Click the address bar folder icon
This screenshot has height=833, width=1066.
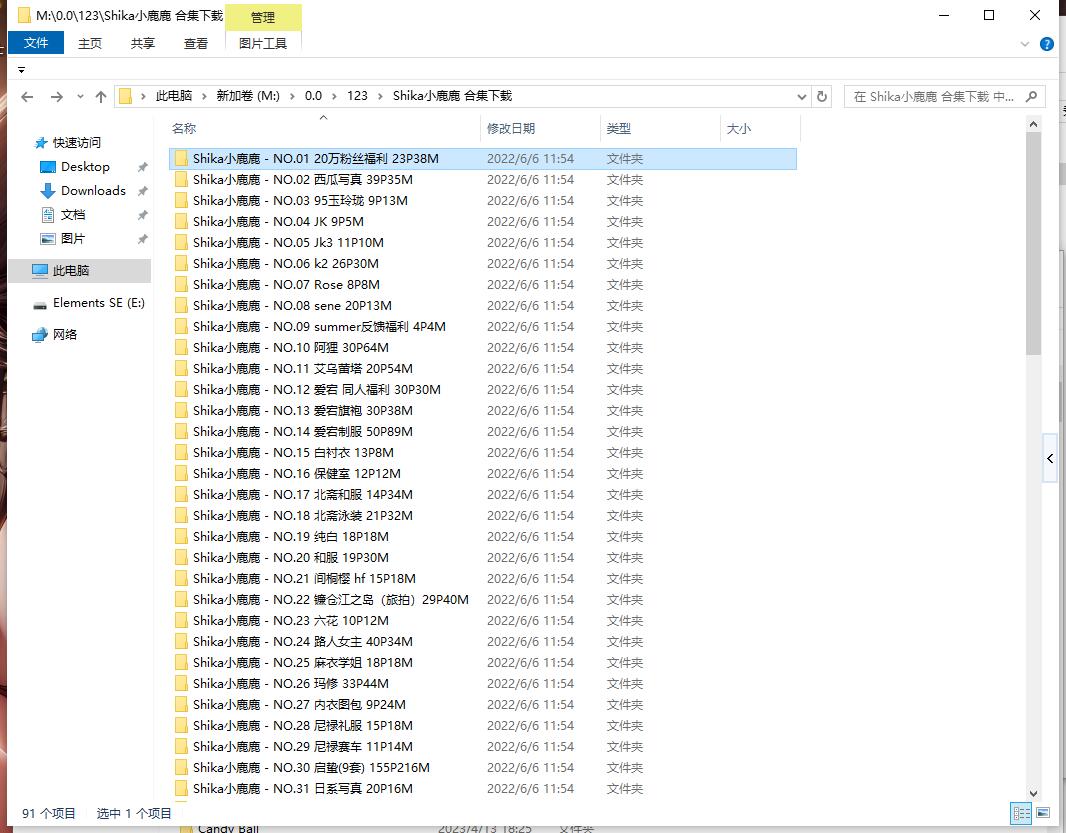[125, 96]
